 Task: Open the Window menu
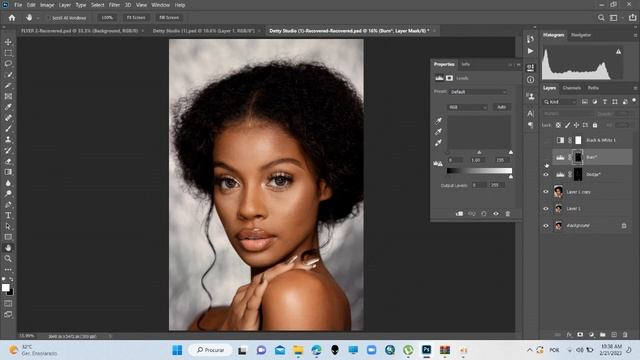pos(160,5)
